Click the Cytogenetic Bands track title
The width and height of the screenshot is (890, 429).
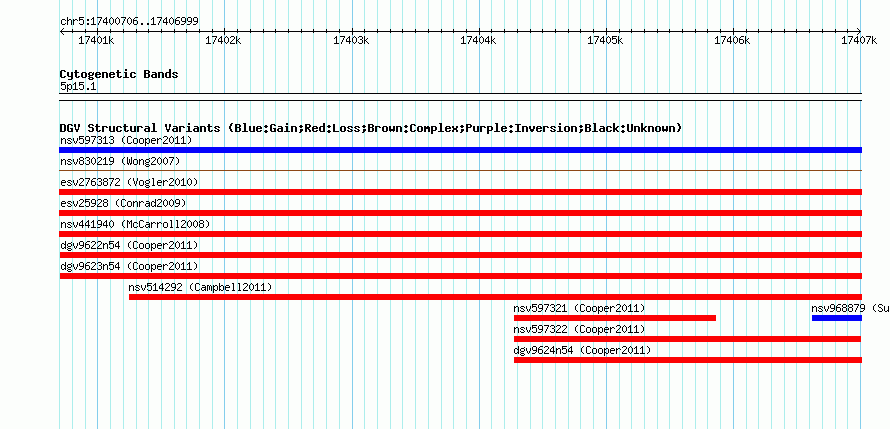click(119, 74)
